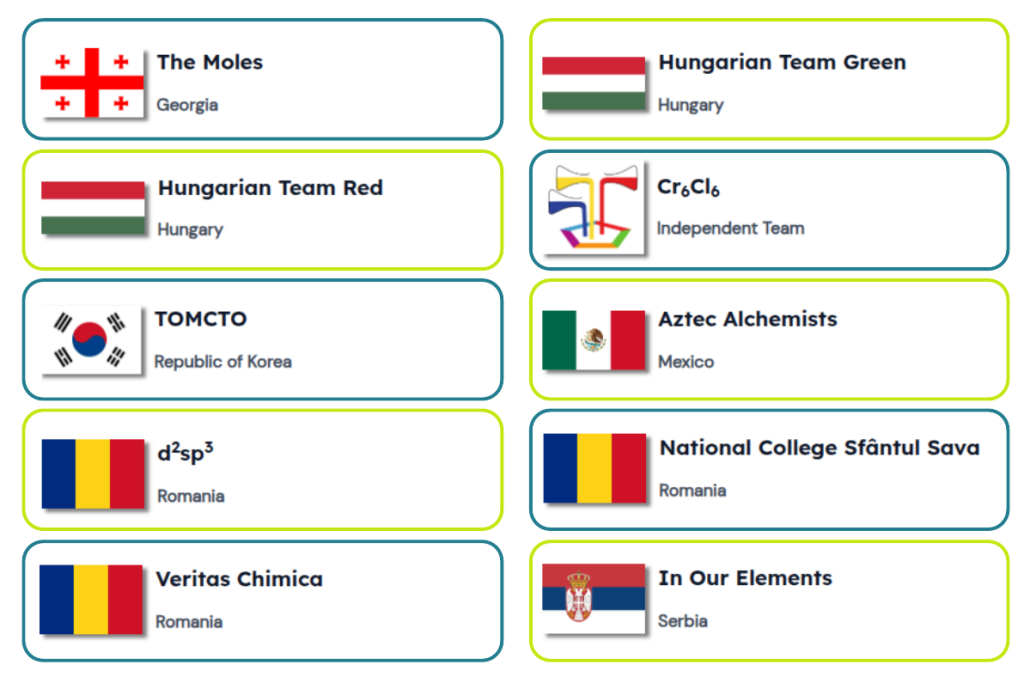1024x677 pixels.
Task: Select the Aztec Alchemists team name
Action: coord(748,319)
